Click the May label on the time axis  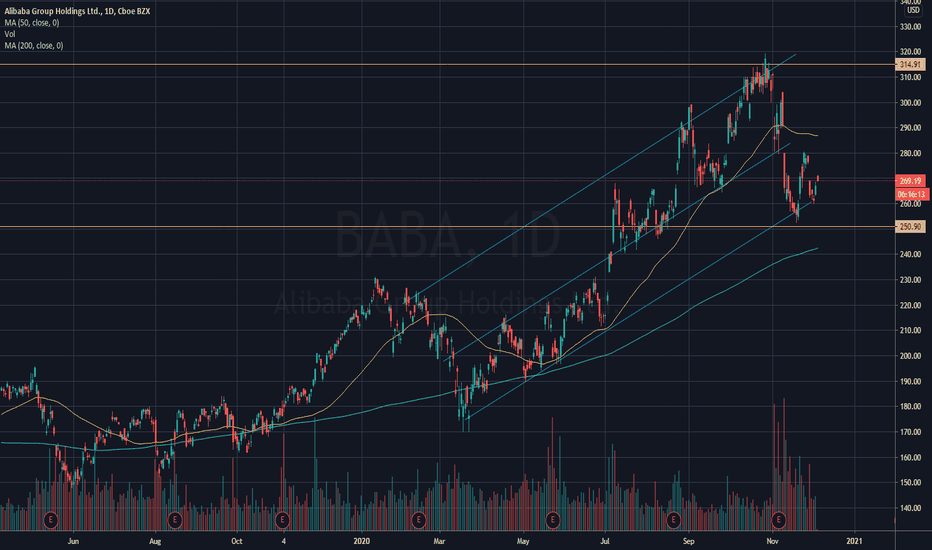(x=522, y=541)
